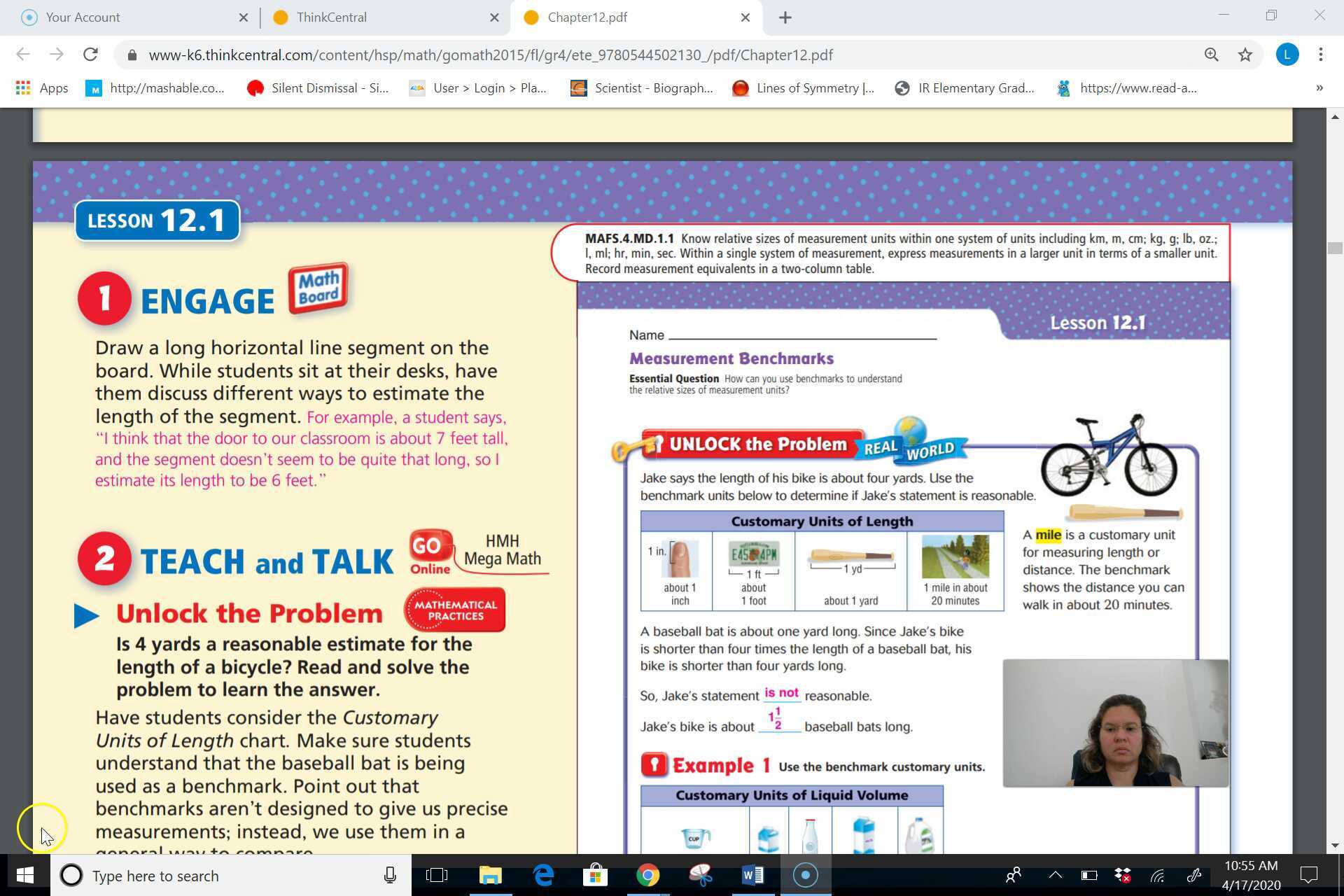The image size is (1344, 896).
Task: Expand the hidden bookmarks chevron
Action: click(1319, 88)
